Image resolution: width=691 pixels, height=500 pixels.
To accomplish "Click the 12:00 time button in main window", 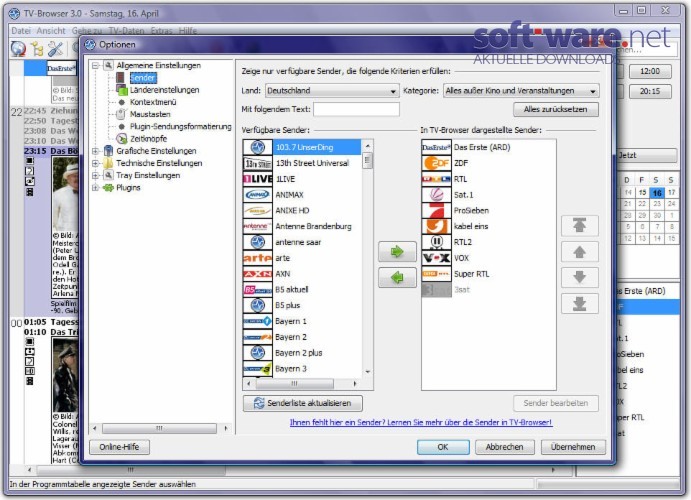I will (x=650, y=71).
